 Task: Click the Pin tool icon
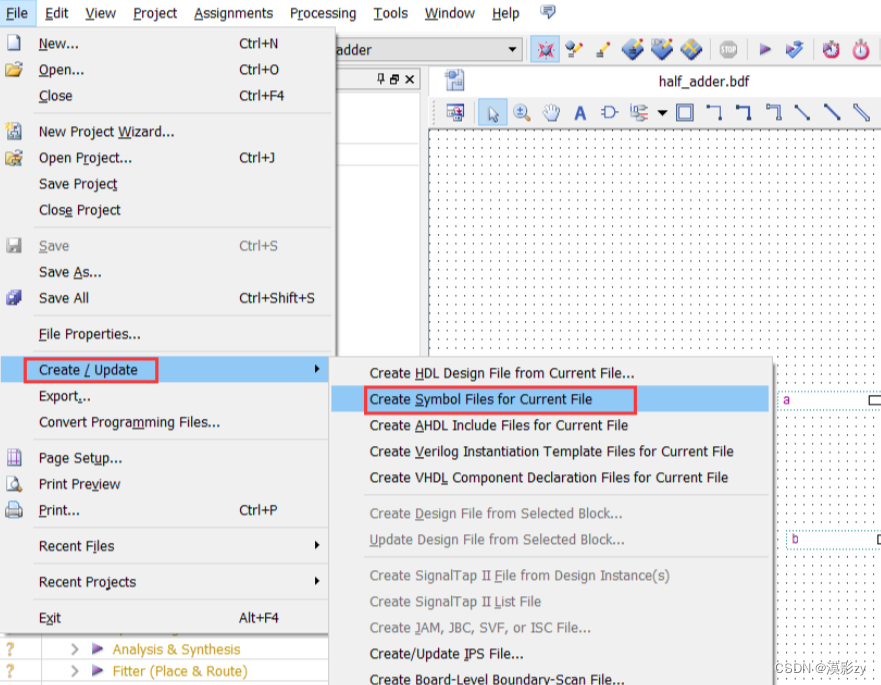[639, 113]
